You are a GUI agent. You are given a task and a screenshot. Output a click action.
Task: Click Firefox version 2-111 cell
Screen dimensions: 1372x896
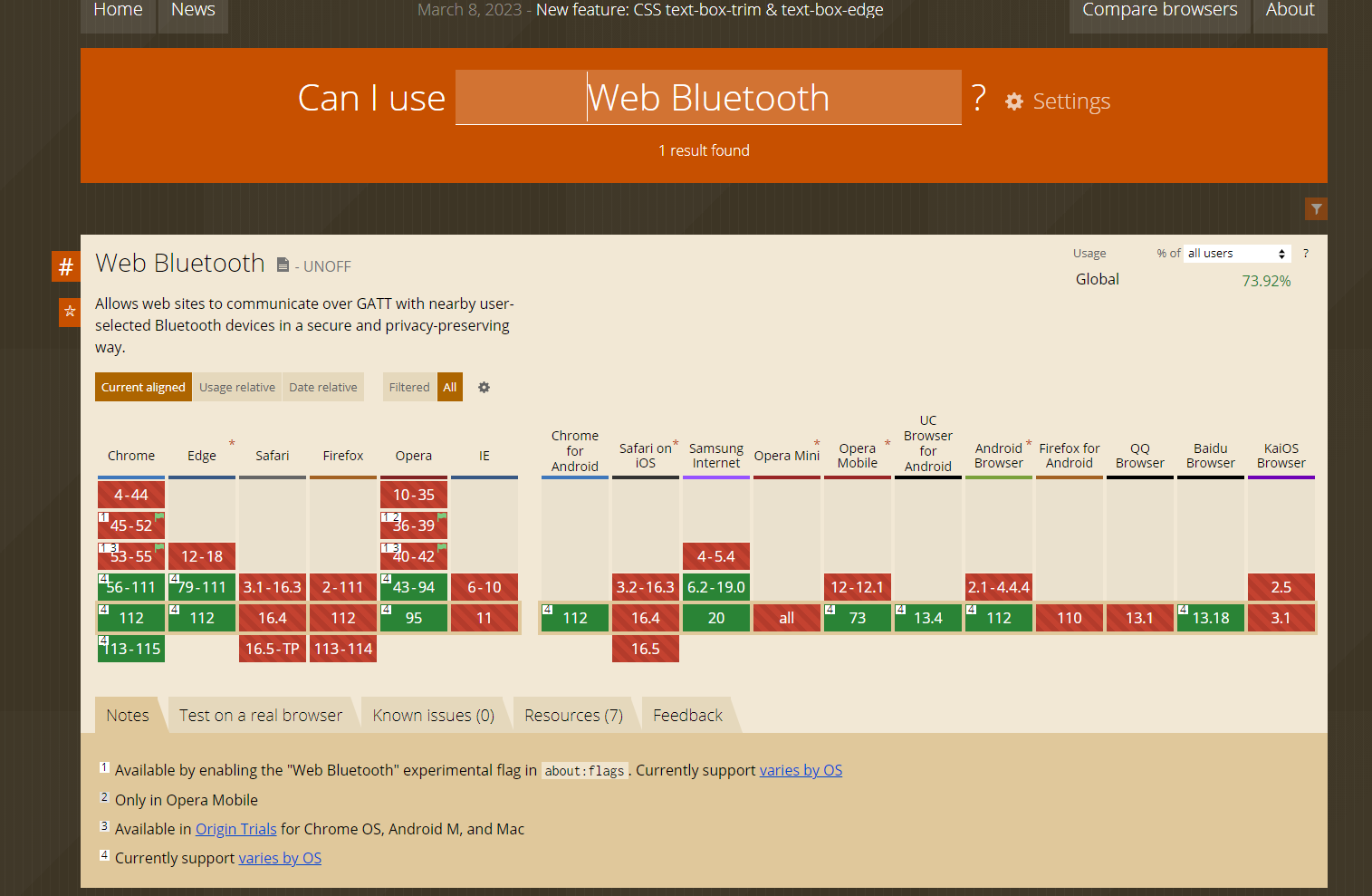tap(343, 587)
